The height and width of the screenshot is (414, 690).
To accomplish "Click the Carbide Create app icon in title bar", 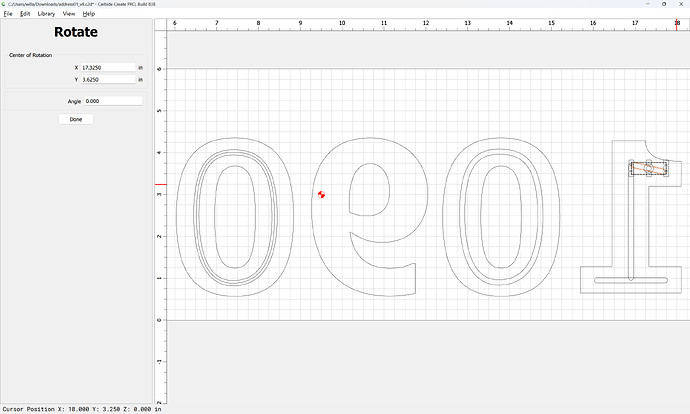I will 4,5.
